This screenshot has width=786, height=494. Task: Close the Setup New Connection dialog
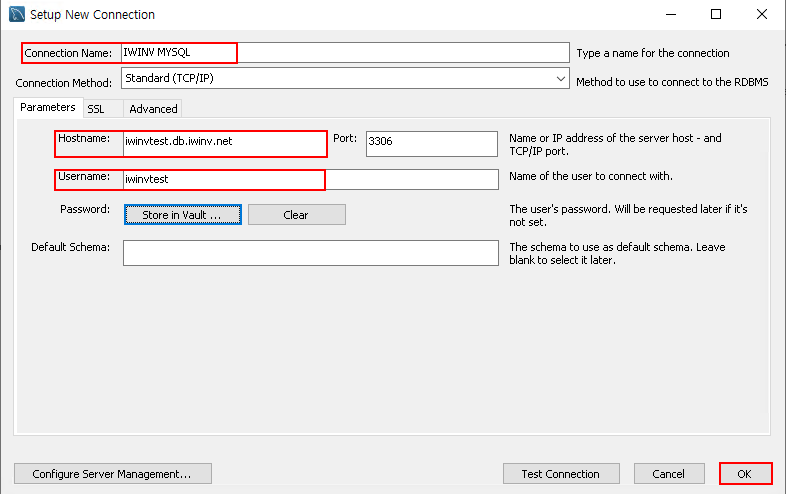point(762,15)
